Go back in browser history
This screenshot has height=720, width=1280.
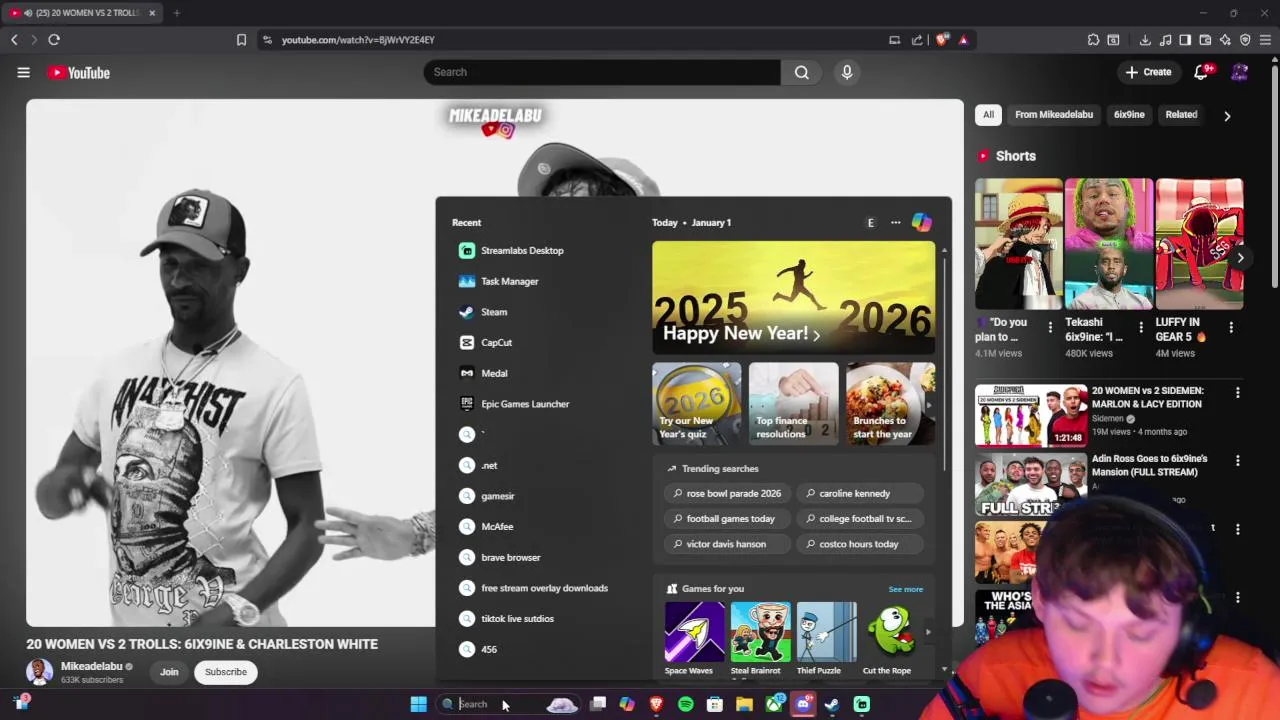pyautogui.click(x=14, y=40)
